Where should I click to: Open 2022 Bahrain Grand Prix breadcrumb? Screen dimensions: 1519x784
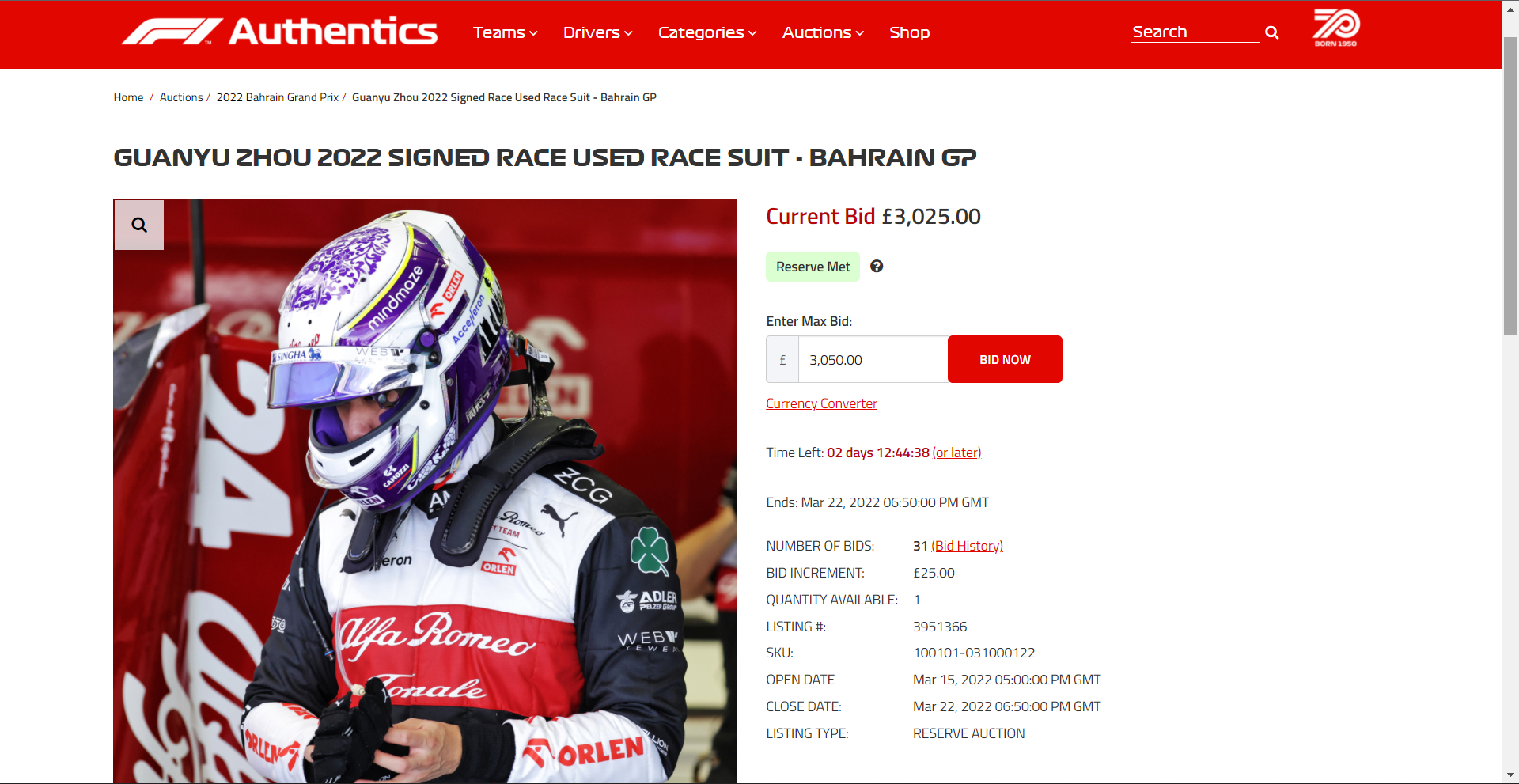pos(277,97)
